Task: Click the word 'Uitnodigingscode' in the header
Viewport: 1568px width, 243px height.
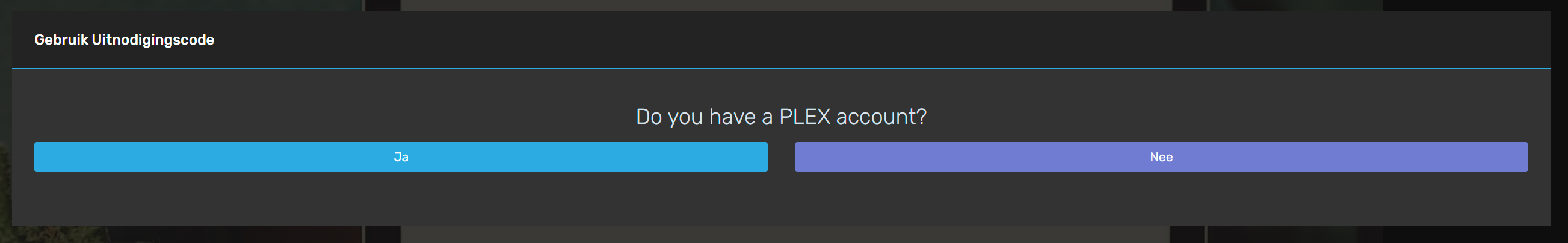Action: click(153, 40)
